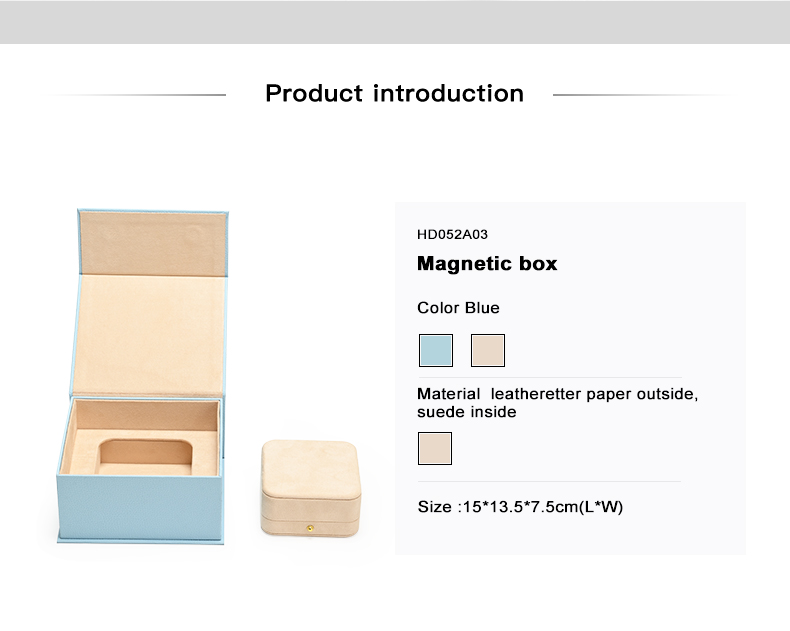Click the Material description text

[x=558, y=403]
